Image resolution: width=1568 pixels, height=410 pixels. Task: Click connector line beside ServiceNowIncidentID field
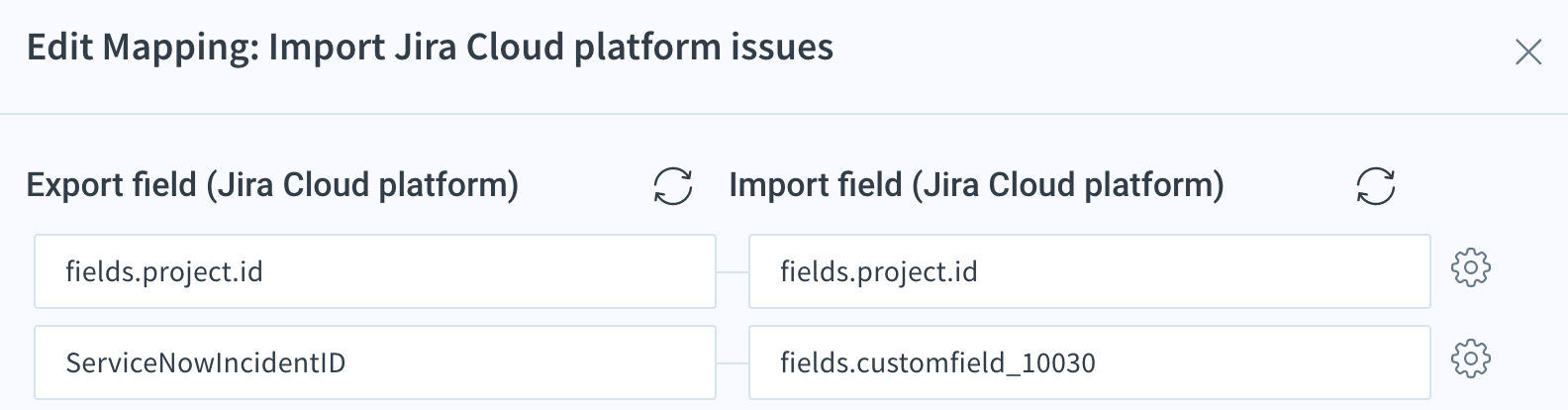pyautogui.click(x=733, y=363)
